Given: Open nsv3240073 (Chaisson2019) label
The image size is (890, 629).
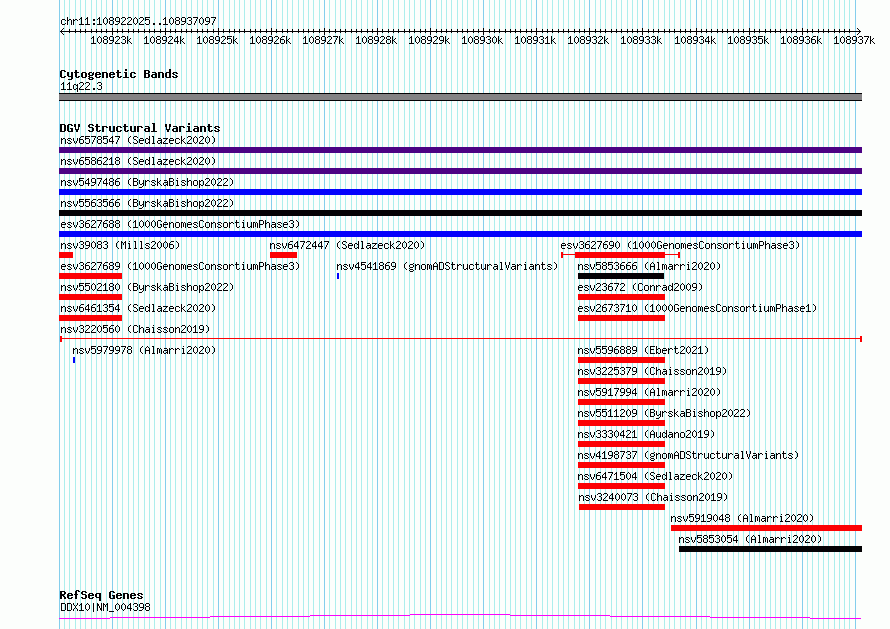Looking at the screenshot, I should click(653, 497).
